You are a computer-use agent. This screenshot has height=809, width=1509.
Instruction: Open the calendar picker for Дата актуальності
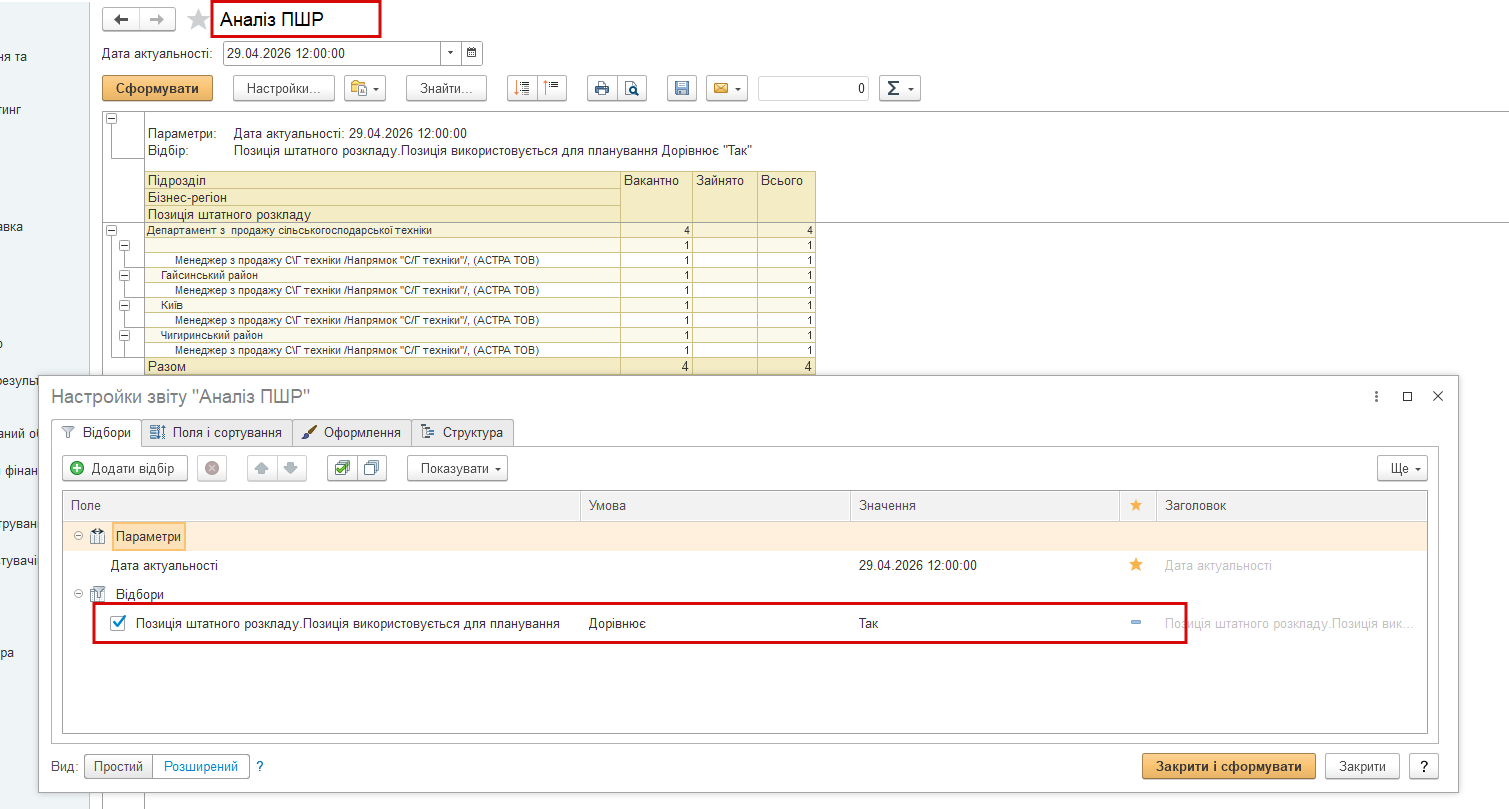coord(472,53)
